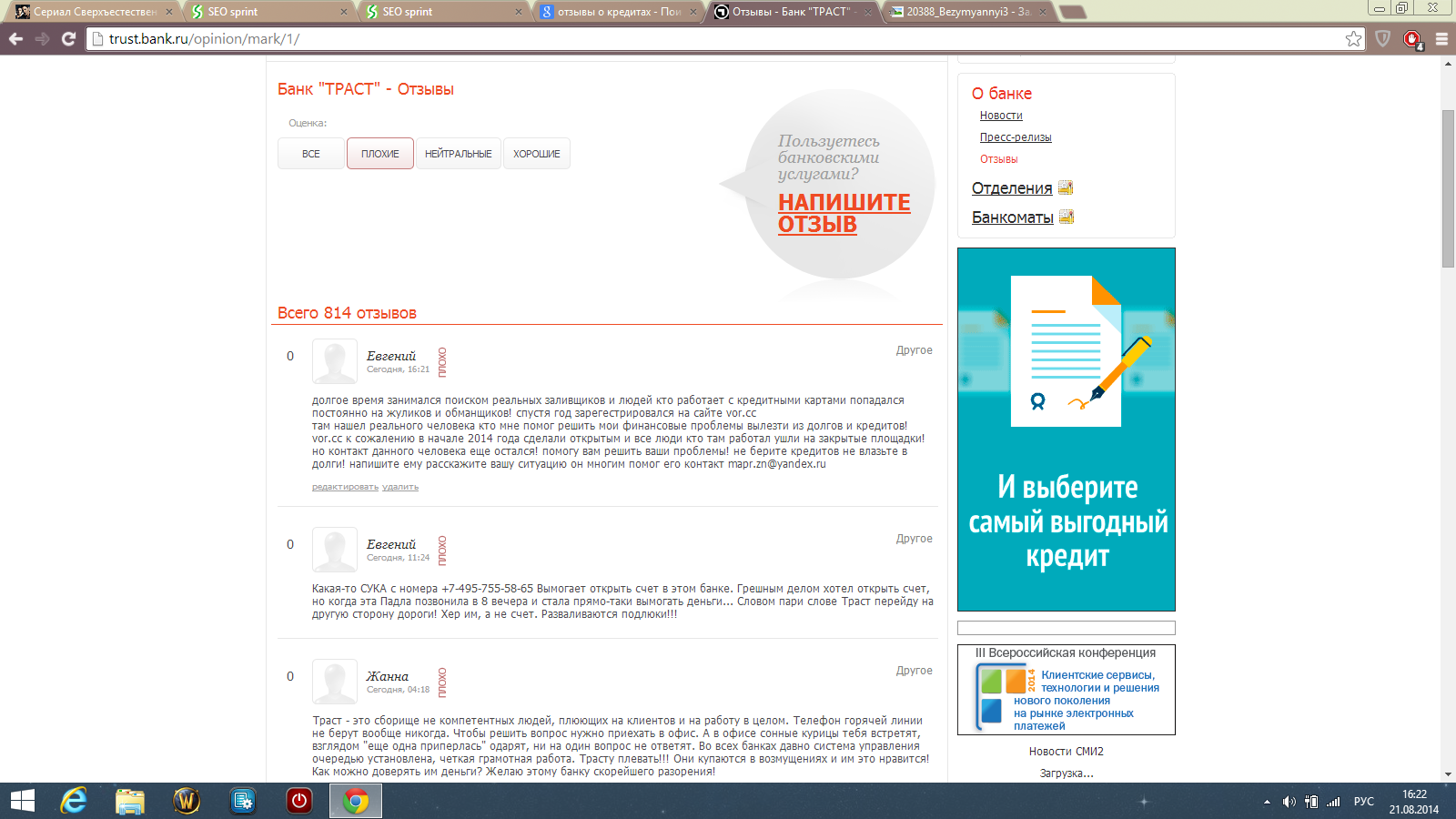Image resolution: width=1456 pixels, height=819 pixels.
Task: Open the shield extension icon
Action: [1383, 39]
